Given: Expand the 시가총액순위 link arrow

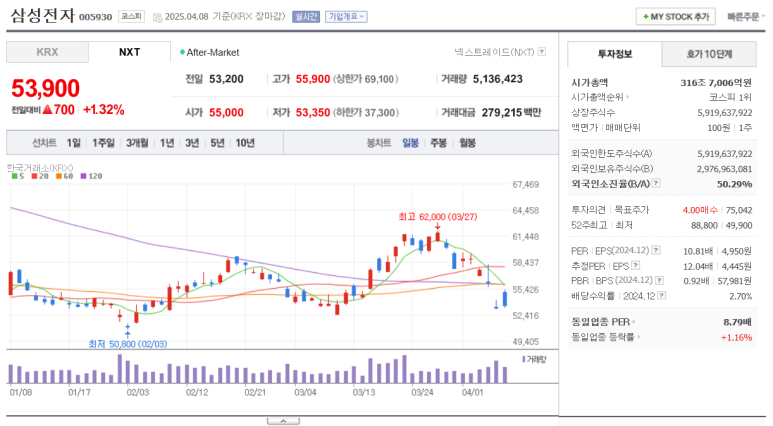Looking at the screenshot, I should tap(627, 97).
